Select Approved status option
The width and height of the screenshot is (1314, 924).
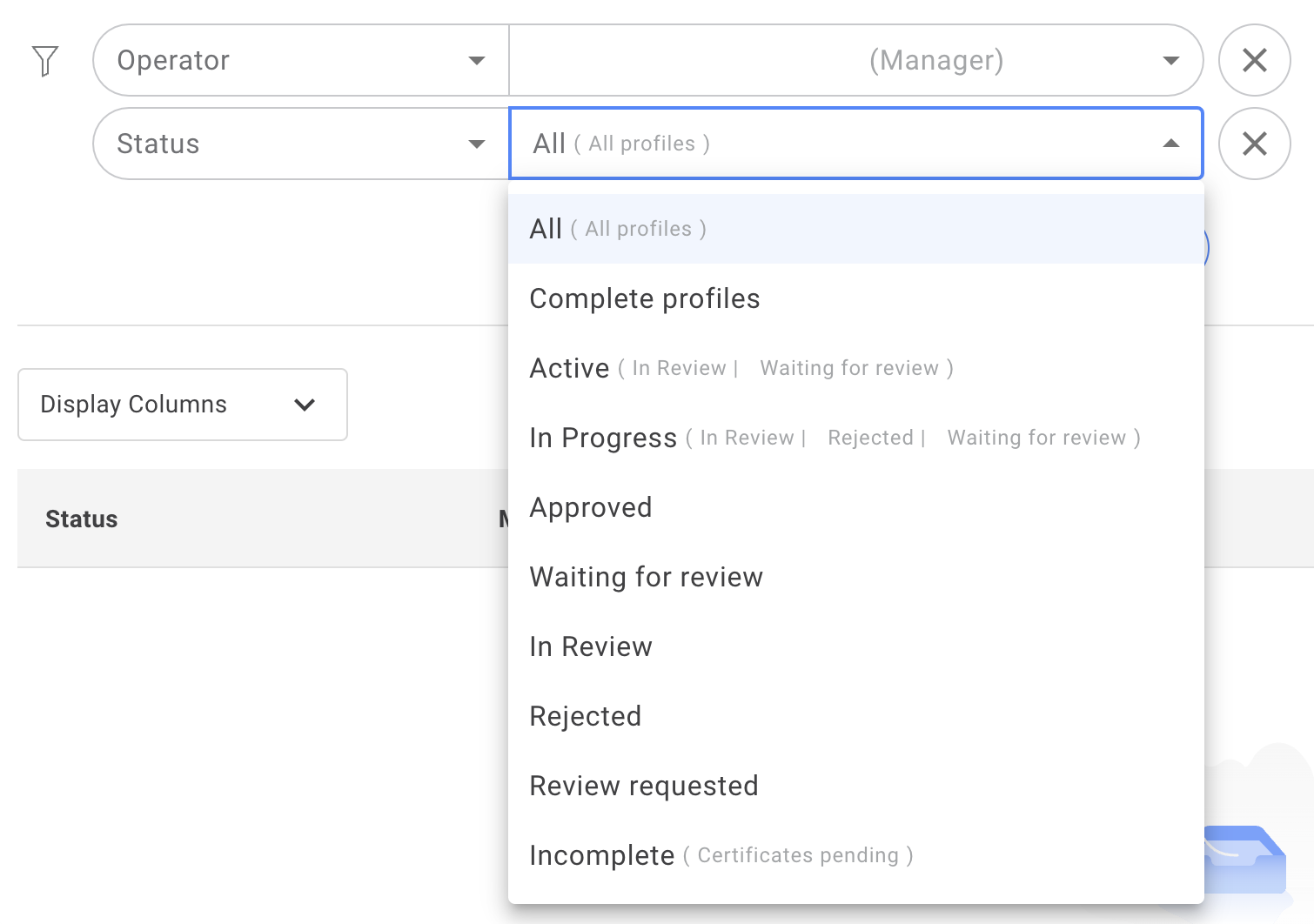point(591,507)
